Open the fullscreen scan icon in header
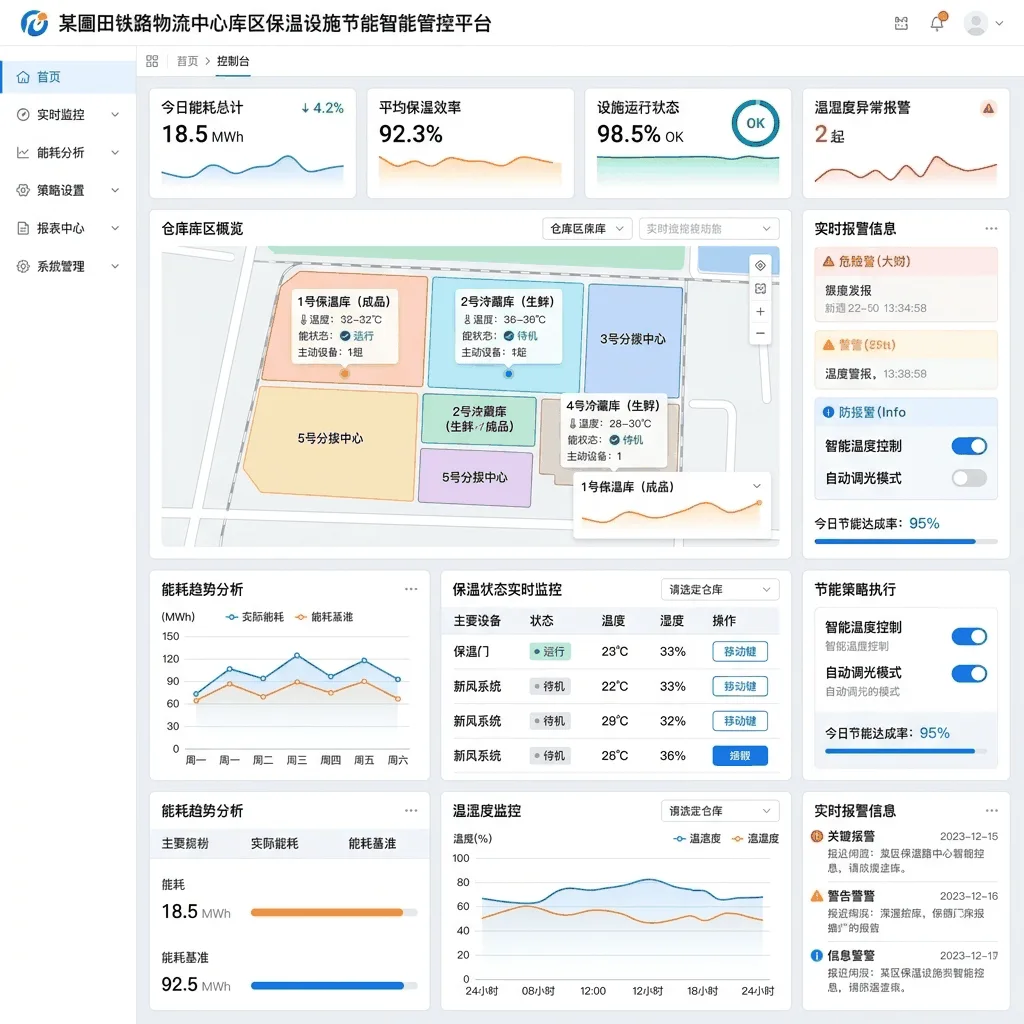The image size is (1024, 1024). coord(901,24)
